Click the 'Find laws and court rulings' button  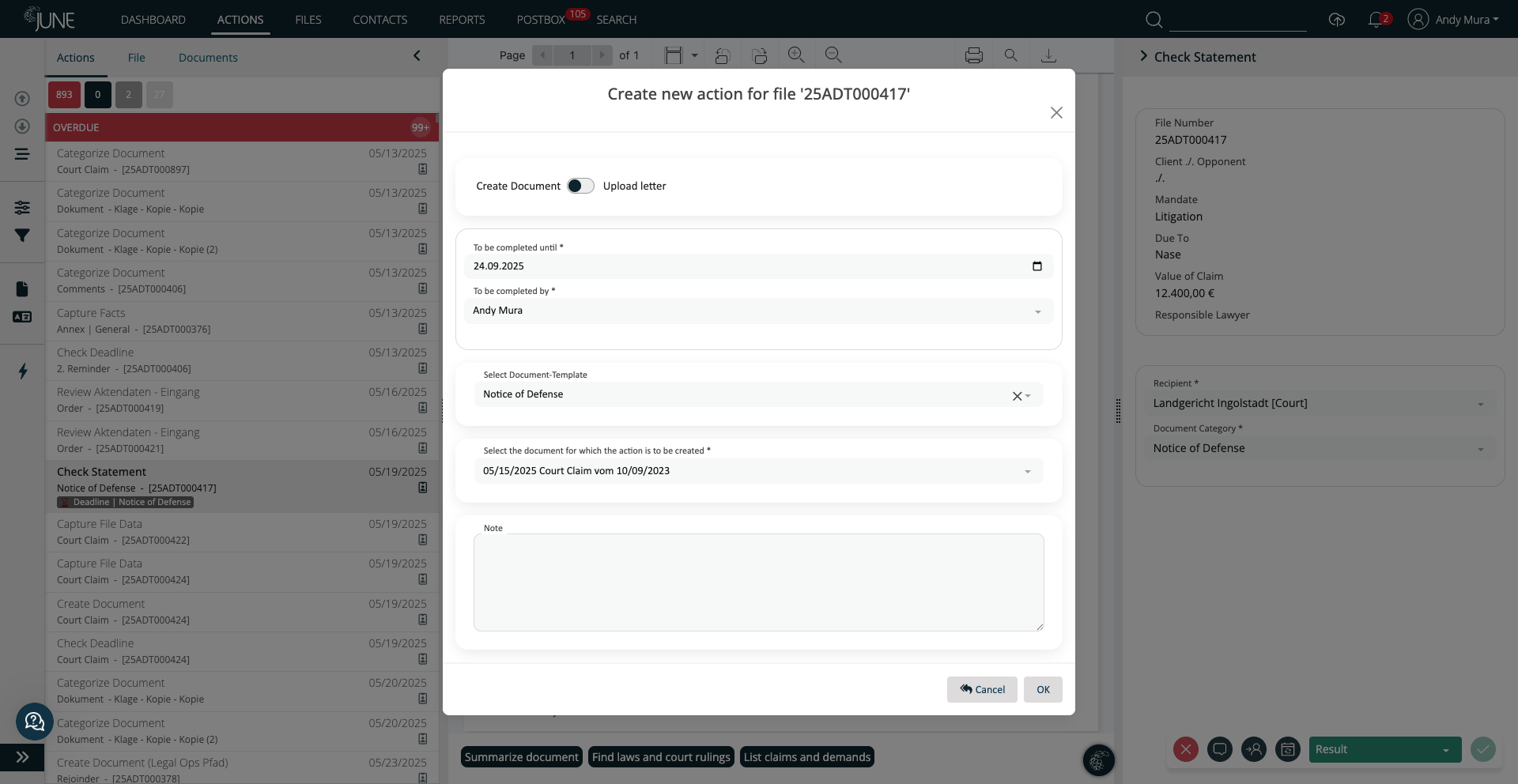coord(661,757)
